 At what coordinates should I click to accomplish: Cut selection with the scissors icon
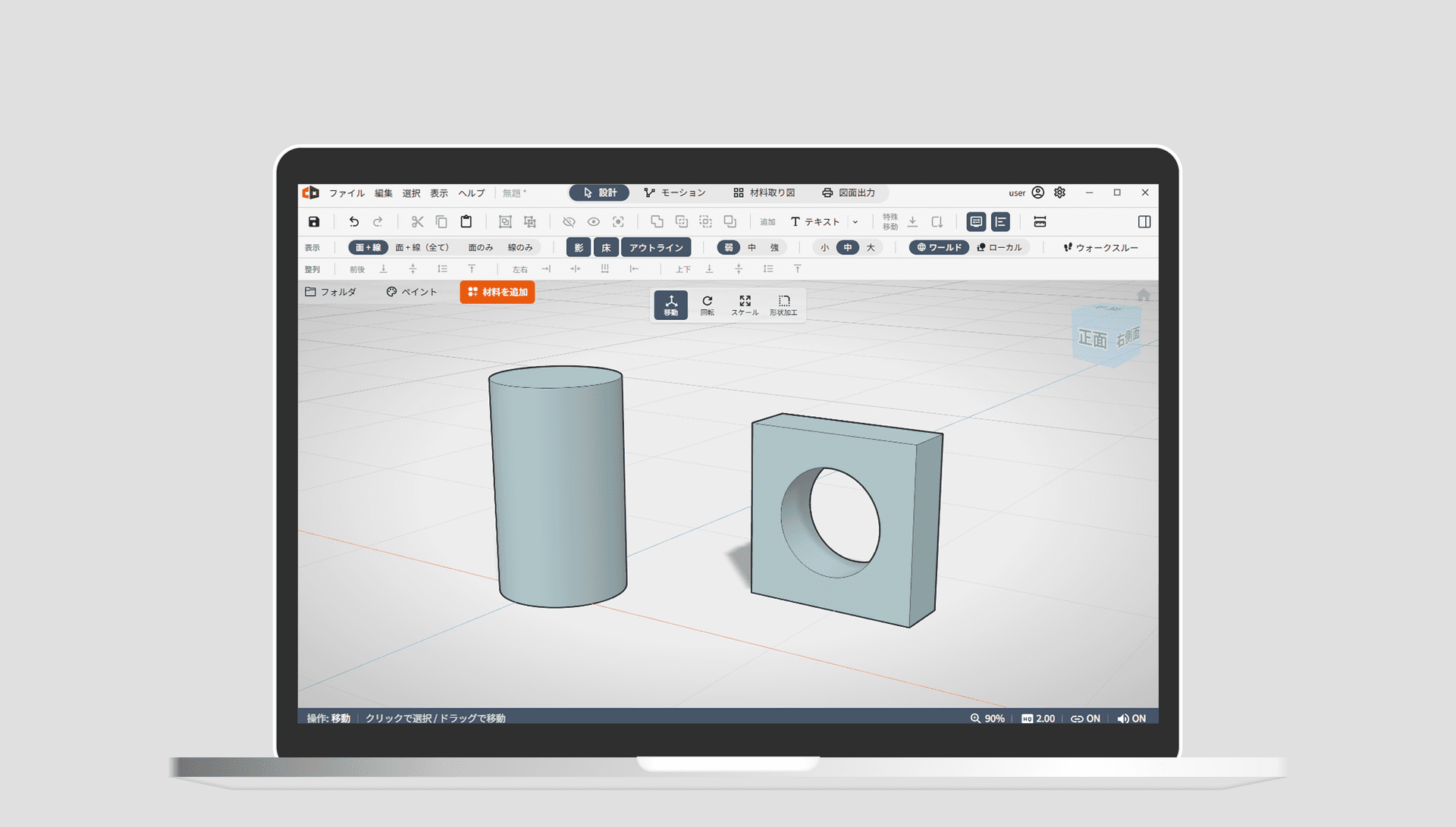pyautogui.click(x=417, y=222)
